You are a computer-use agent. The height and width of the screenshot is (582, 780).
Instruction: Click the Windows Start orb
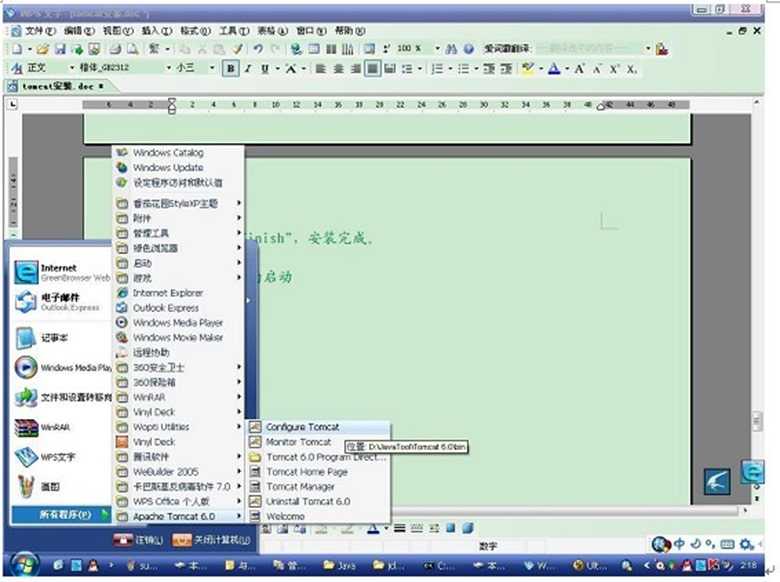tap(23, 565)
